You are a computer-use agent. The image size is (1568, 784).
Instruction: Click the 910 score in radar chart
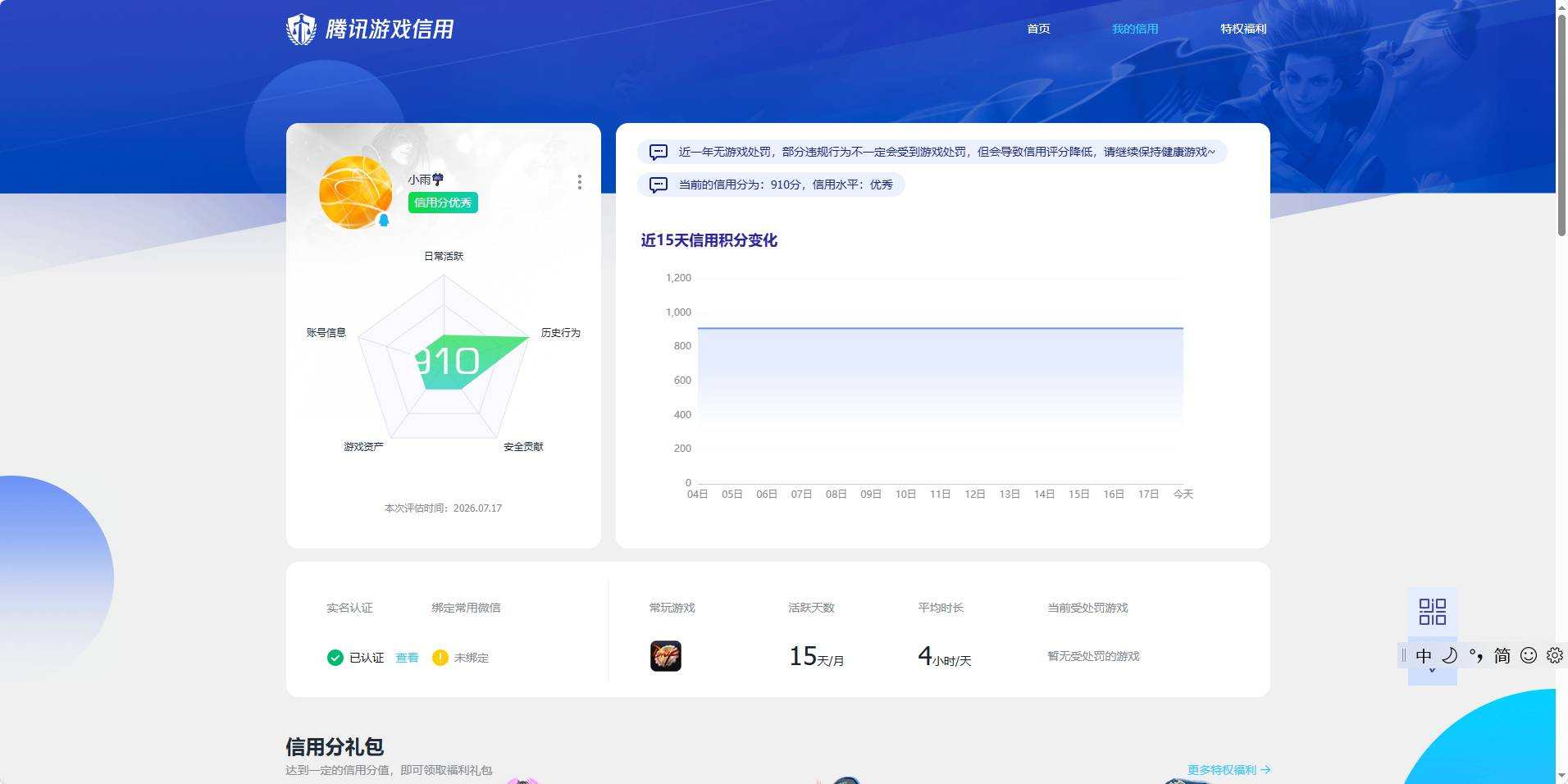pos(447,362)
